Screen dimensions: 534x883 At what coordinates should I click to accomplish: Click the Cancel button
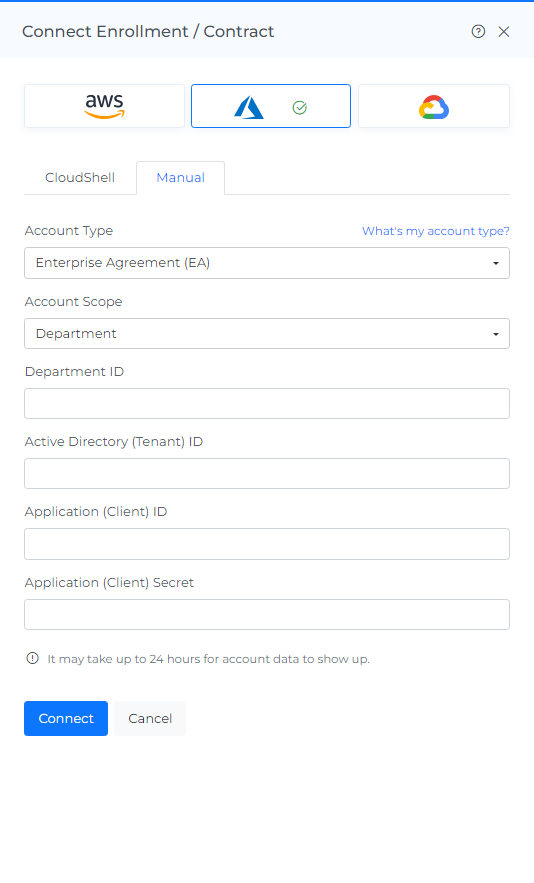click(150, 718)
